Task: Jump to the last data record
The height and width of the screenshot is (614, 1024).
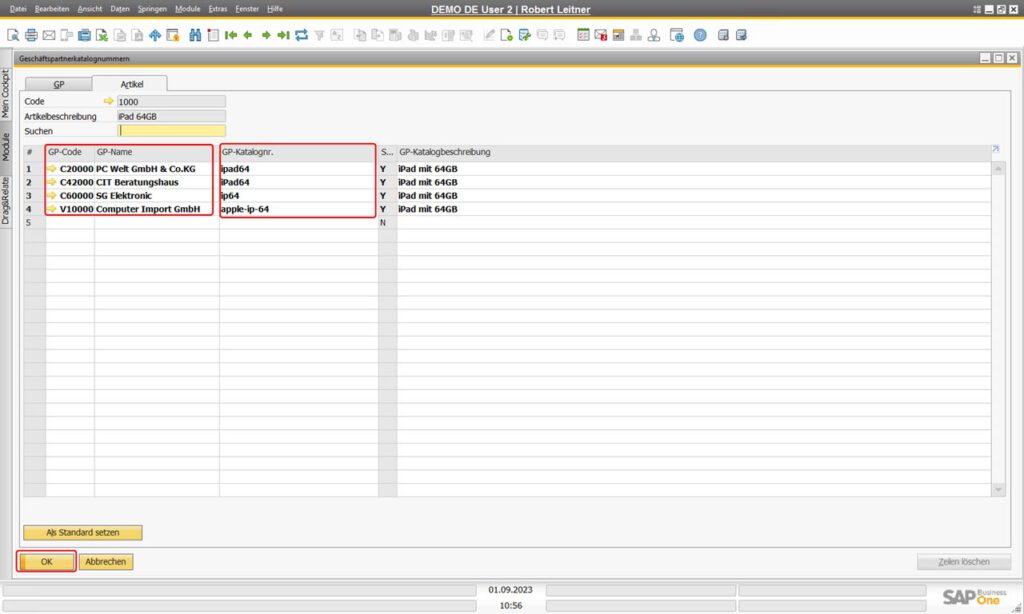Action: click(x=283, y=35)
